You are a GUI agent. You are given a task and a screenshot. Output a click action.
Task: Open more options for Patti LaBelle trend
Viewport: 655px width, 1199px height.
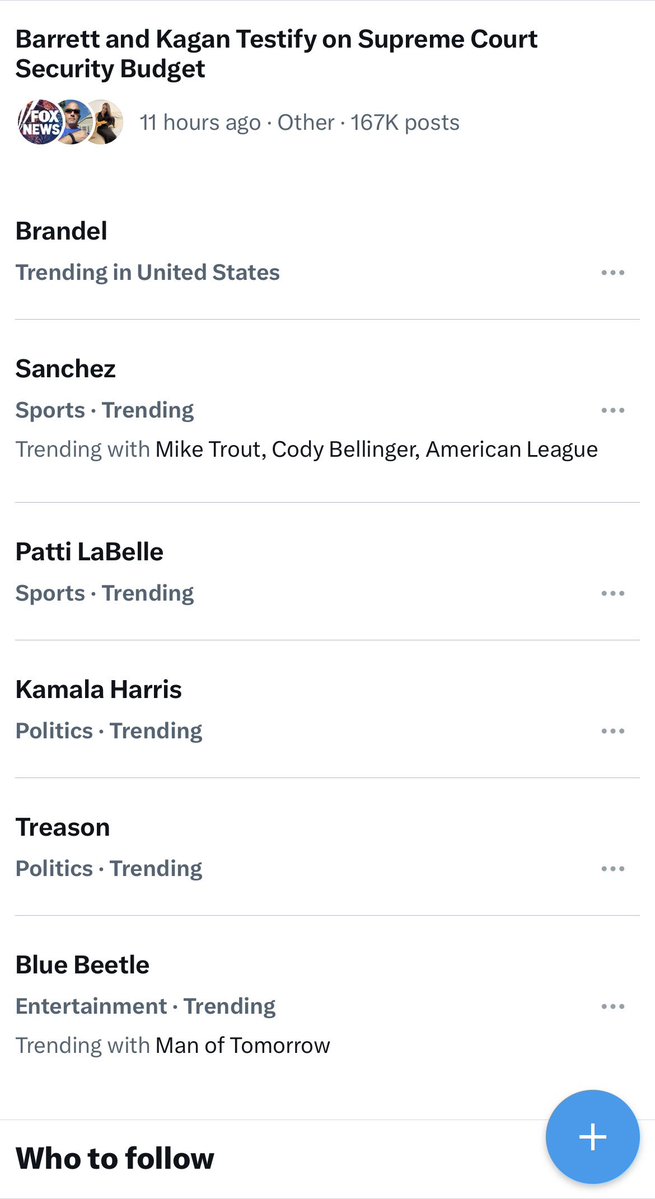[613, 593]
